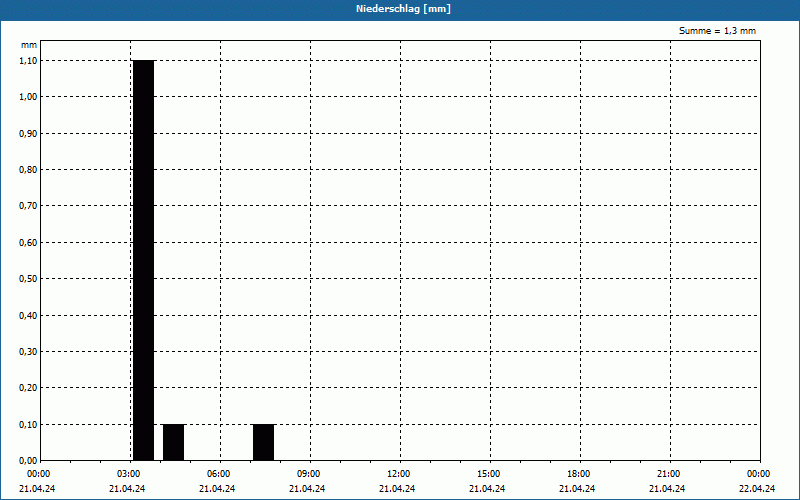This screenshot has width=800, height=500.
Task: Click the 09:00 x-axis time label
Action: coord(308,474)
